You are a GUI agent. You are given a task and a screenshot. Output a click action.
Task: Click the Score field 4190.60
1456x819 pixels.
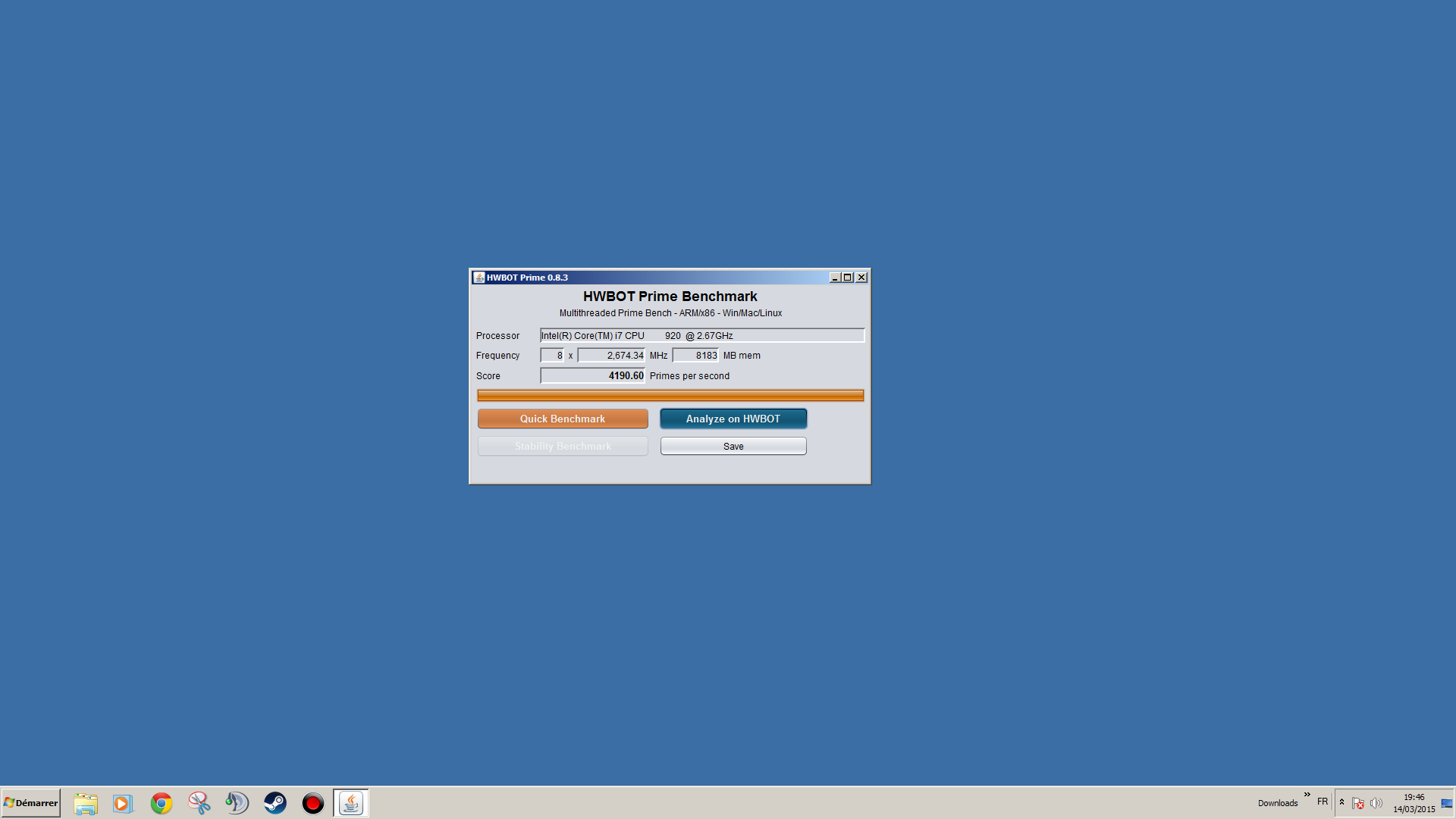592,375
